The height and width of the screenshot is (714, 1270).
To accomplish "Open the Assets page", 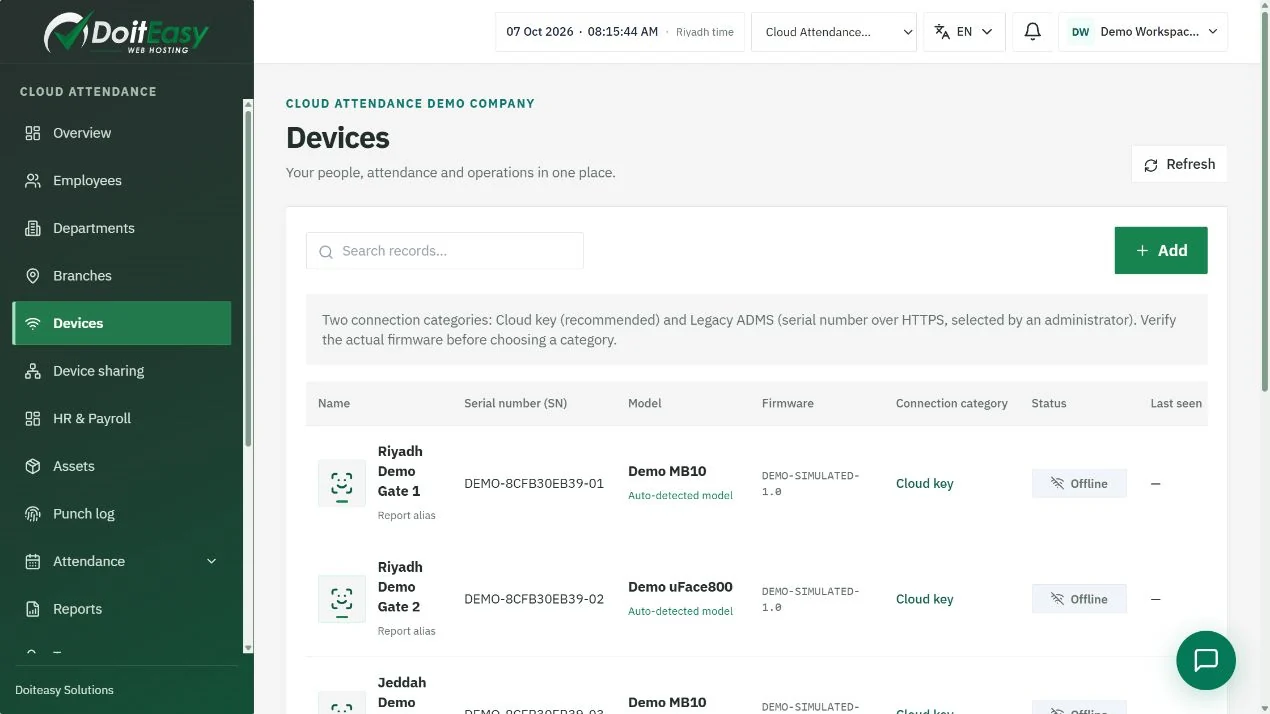I will tap(122, 466).
